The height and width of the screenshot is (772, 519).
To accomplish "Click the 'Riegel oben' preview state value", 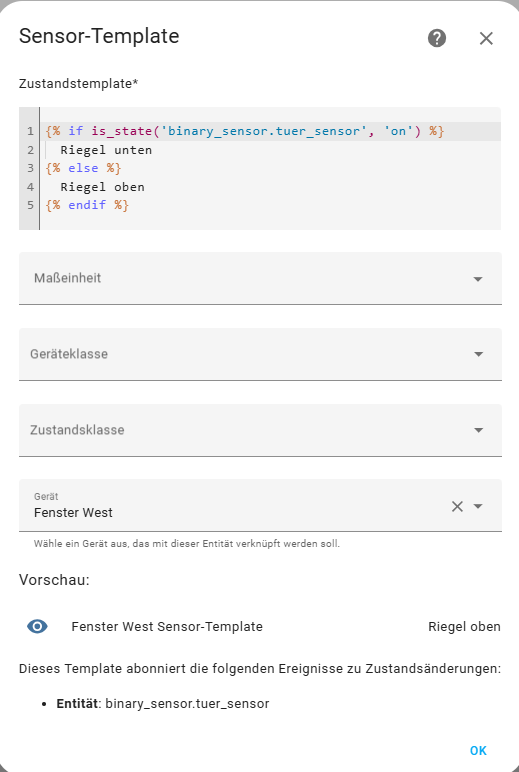I will (x=464, y=627).
